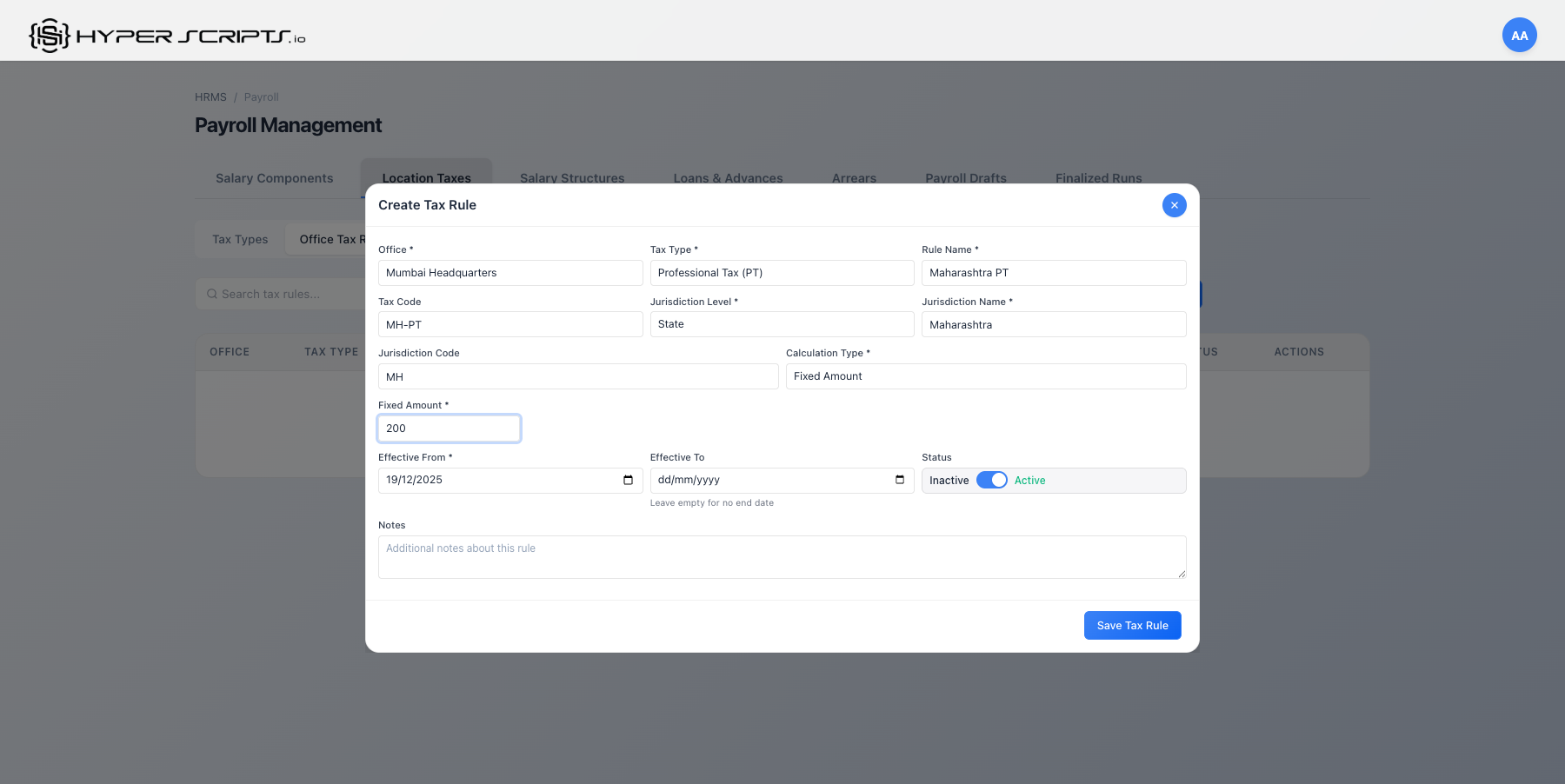The image size is (1565, 784).
Task: Select the Tax Types sub-tab
Action: click(240, 240)
